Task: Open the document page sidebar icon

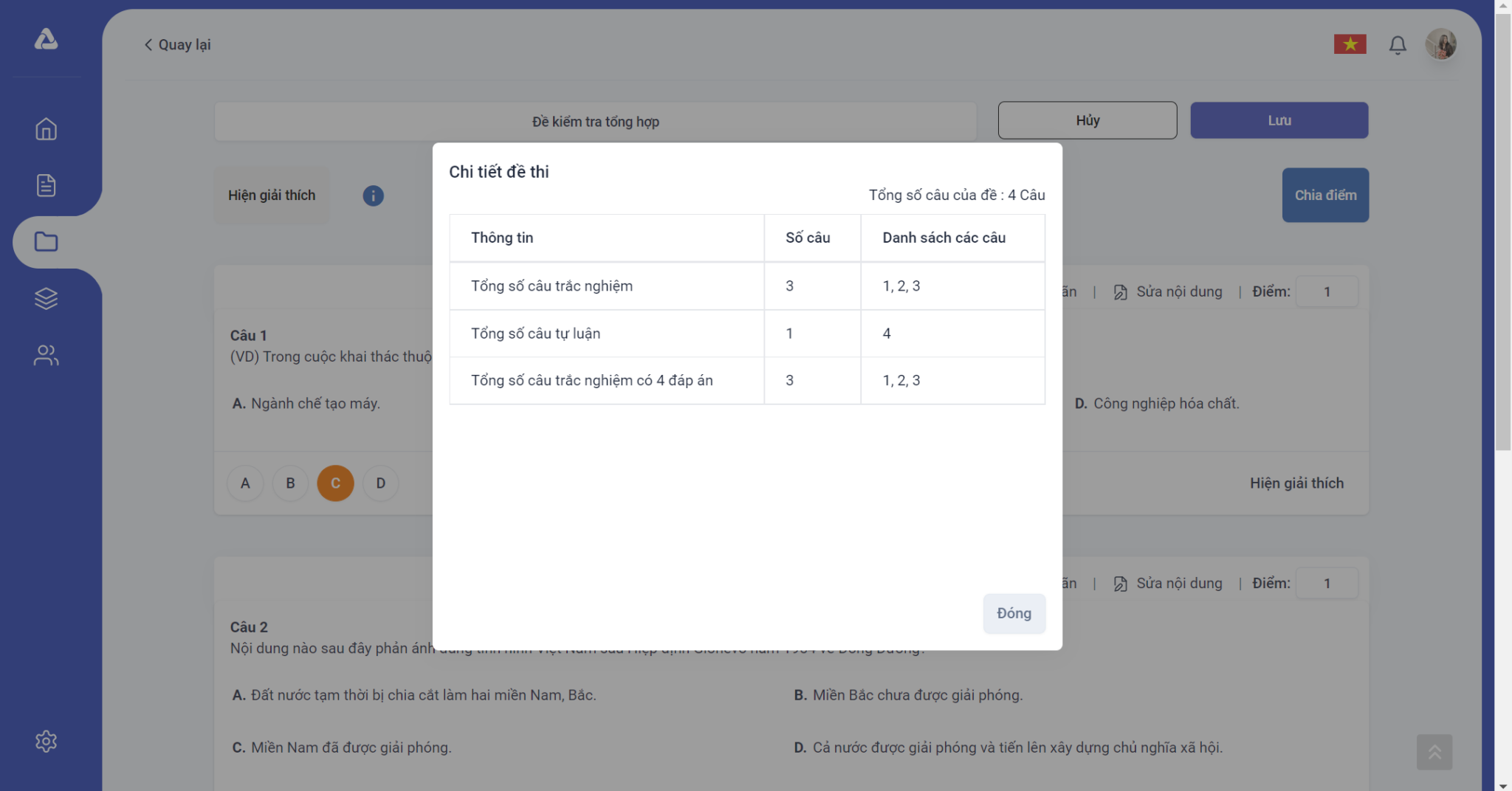Action: click(x=46, y=185)
